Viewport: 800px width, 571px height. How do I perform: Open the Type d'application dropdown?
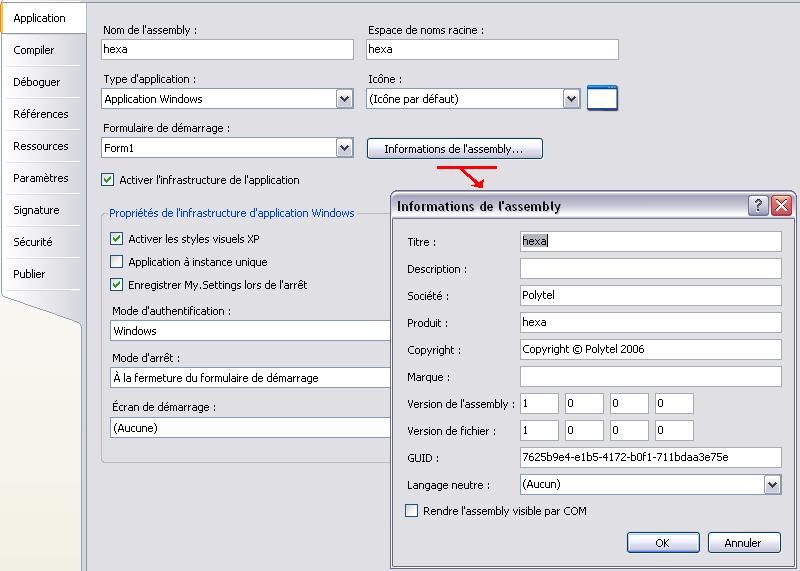(x=344, y=99)
